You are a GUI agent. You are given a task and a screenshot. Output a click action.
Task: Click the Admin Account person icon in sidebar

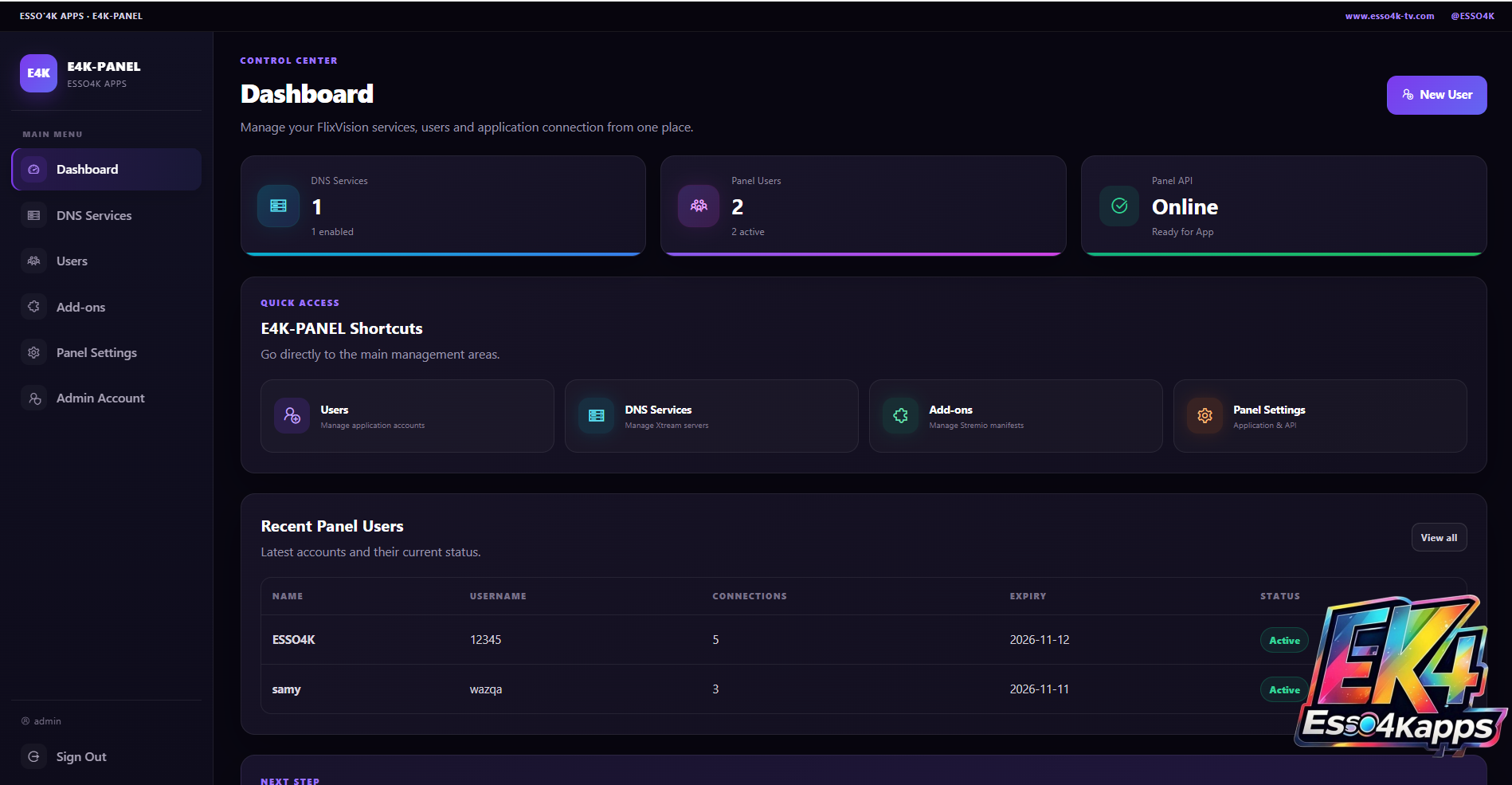(33, 398)
